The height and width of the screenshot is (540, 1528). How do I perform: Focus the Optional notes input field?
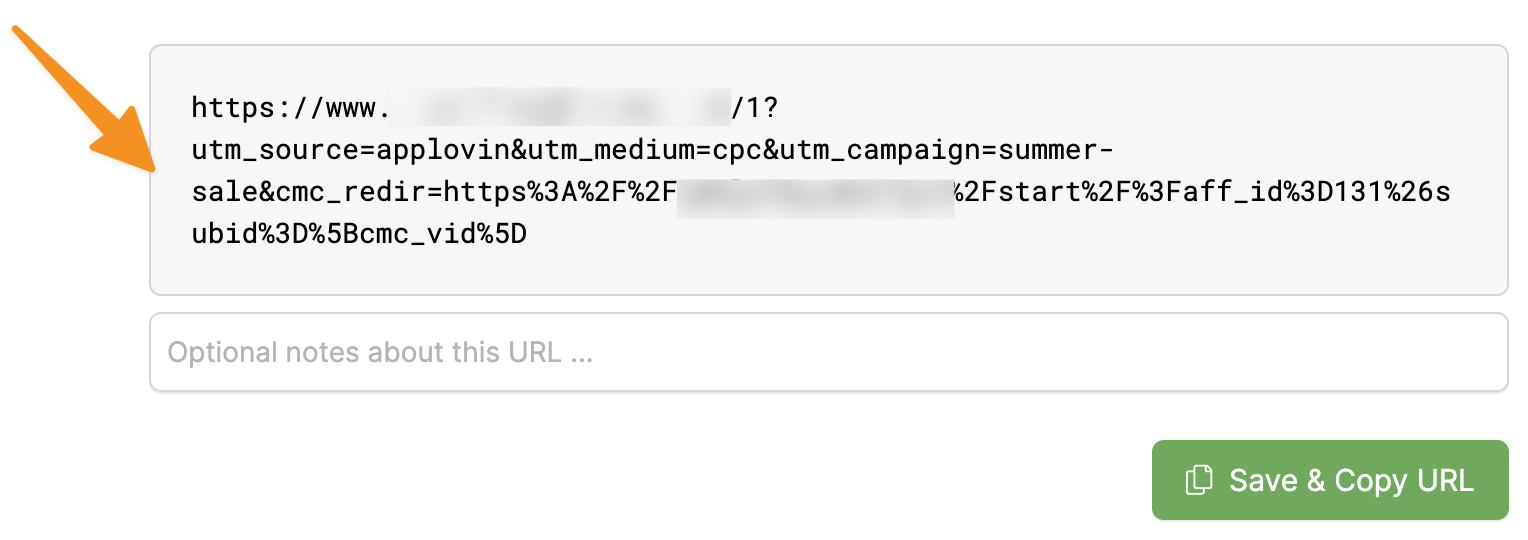pos(828,352)
